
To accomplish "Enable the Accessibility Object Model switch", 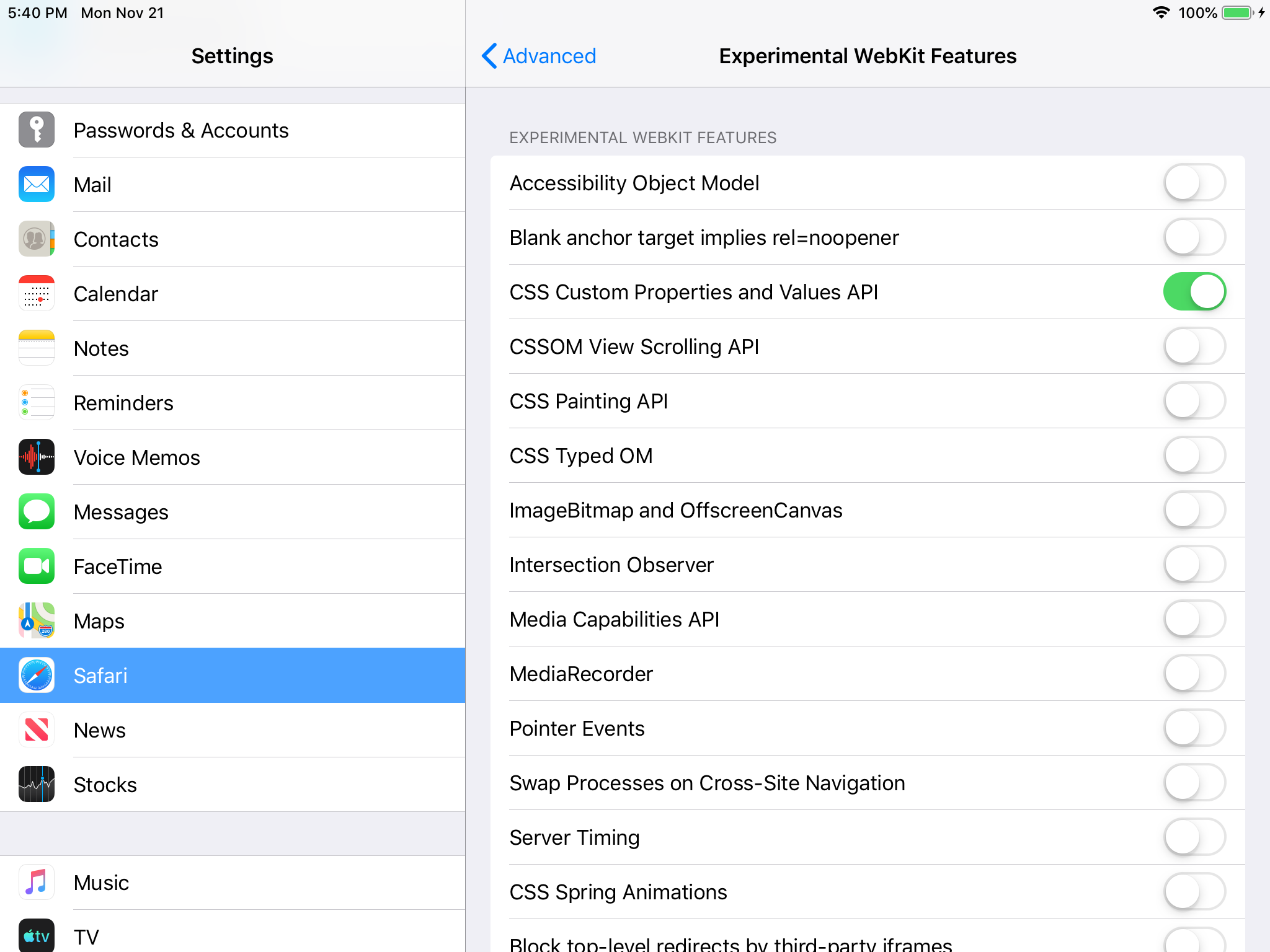I will click(x=1194, y=183).
